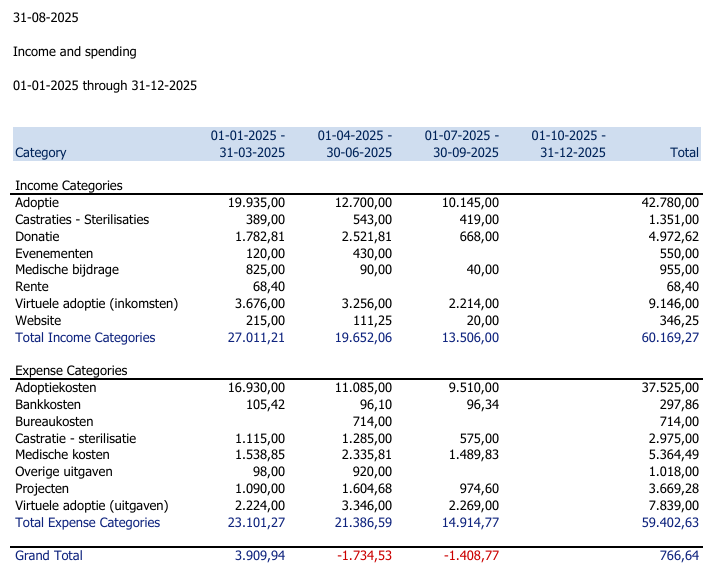Click Evenementen value 430,00
715x575 pixels.
372,253
